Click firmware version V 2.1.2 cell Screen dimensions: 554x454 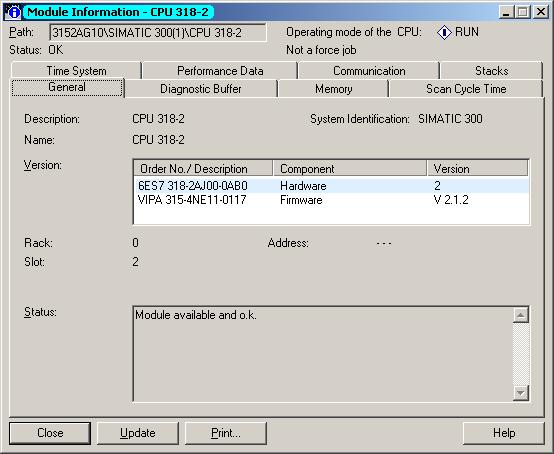click(451, 200)
